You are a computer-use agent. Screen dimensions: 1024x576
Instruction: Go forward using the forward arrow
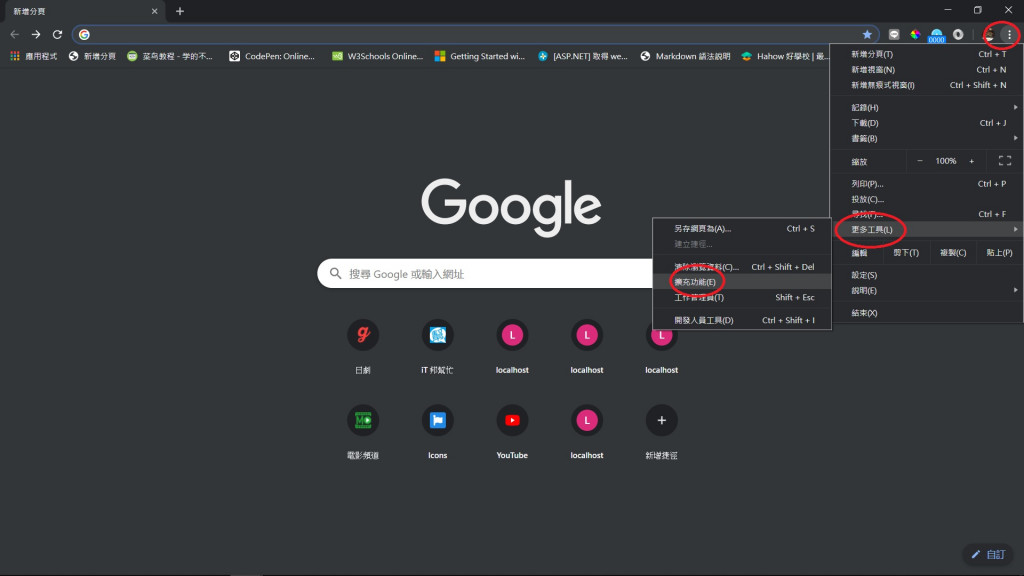click(36, 35)
